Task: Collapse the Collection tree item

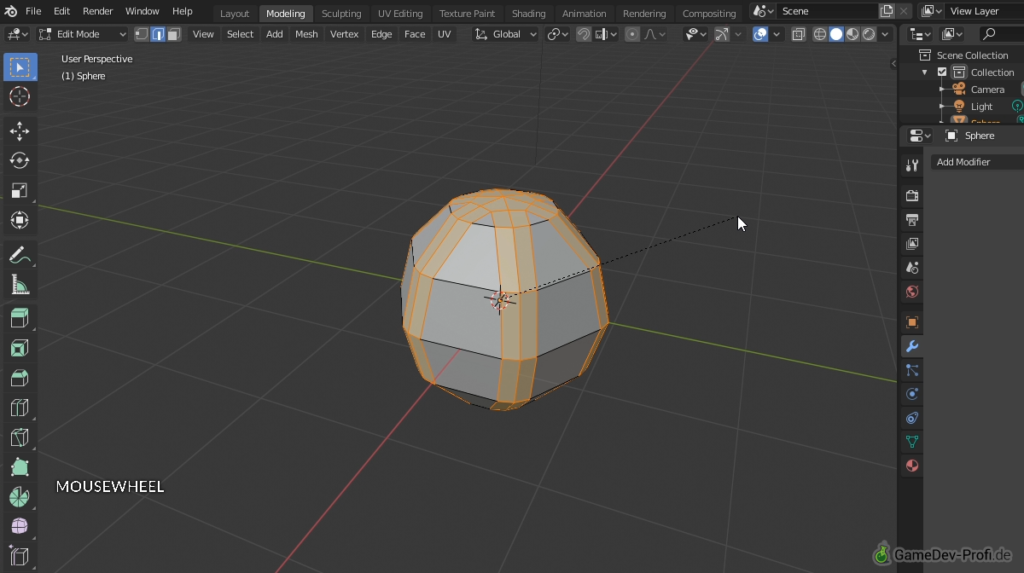Action: [925, 73]
